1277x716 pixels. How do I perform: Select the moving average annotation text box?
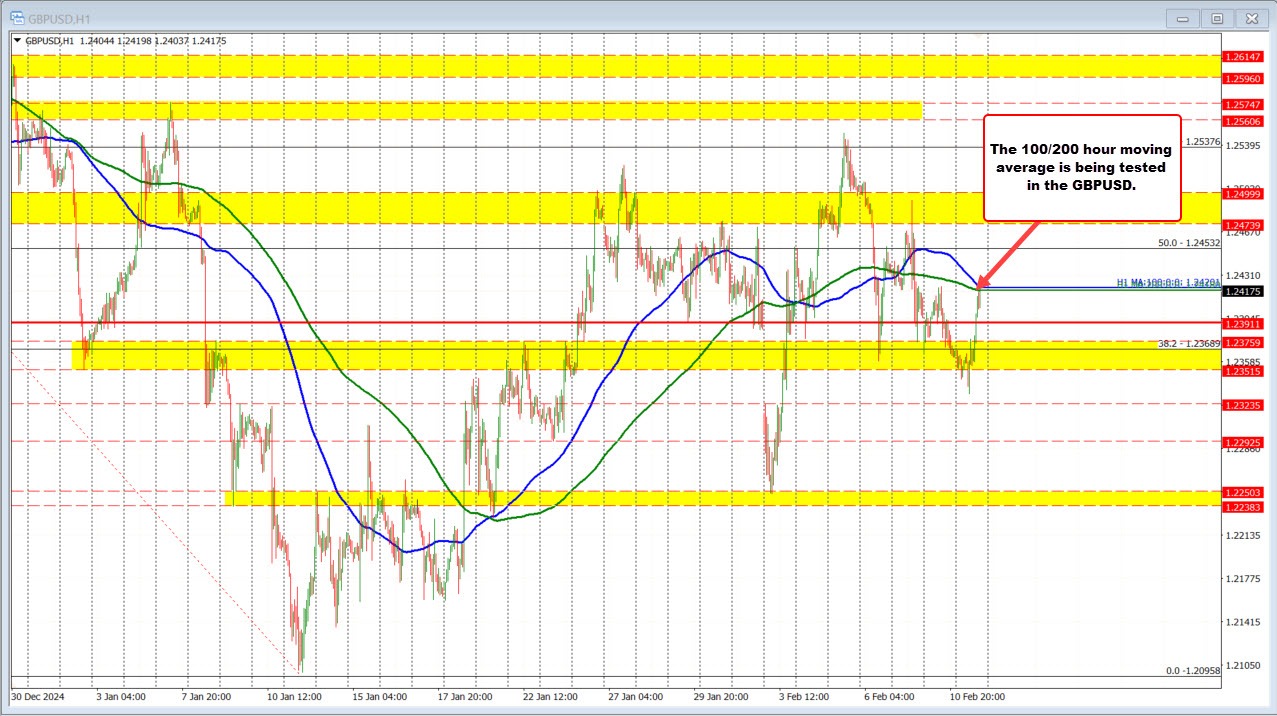click(x=1083, y=167)
